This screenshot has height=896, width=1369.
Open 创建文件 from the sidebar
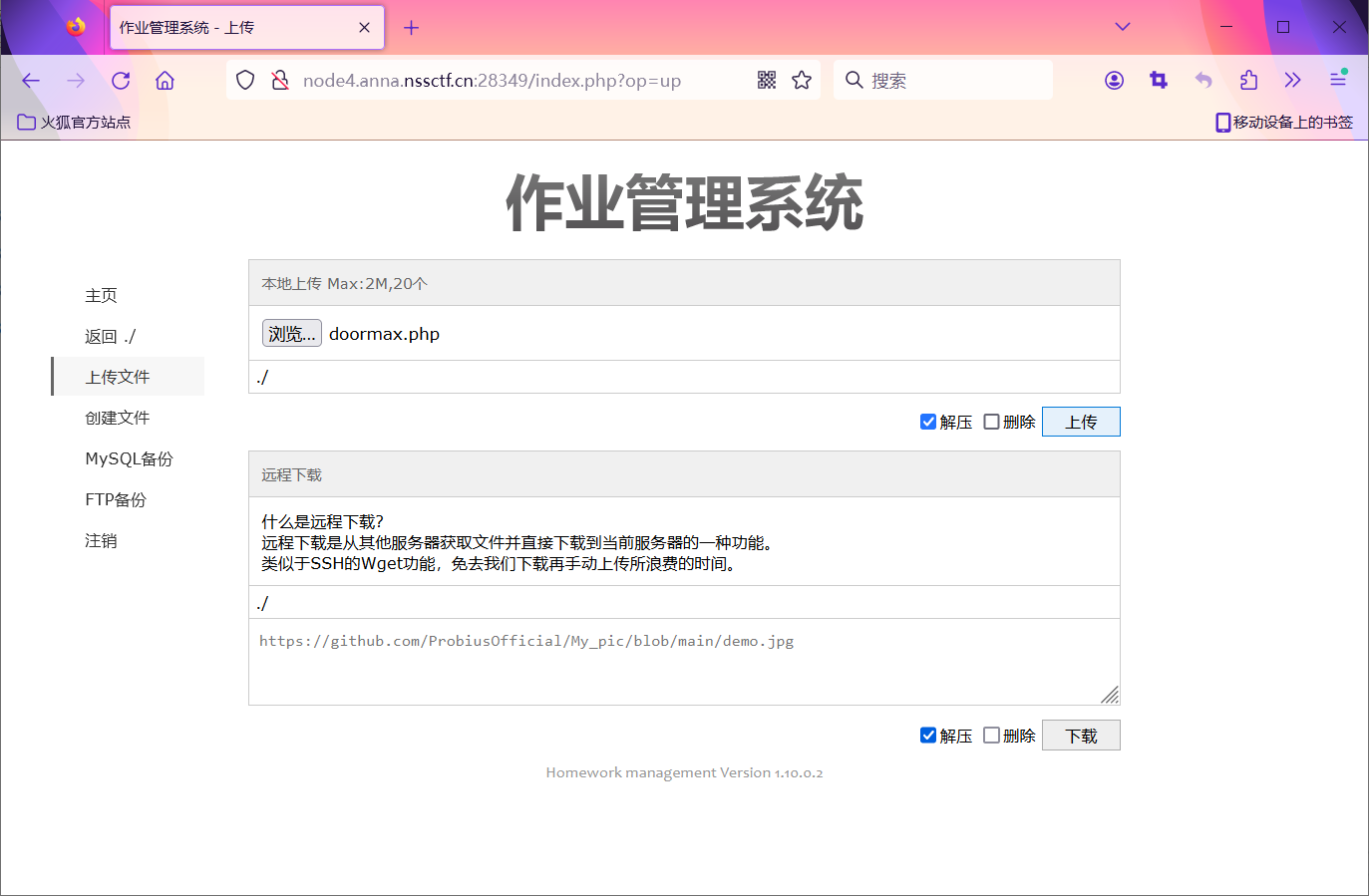[117, 418]
